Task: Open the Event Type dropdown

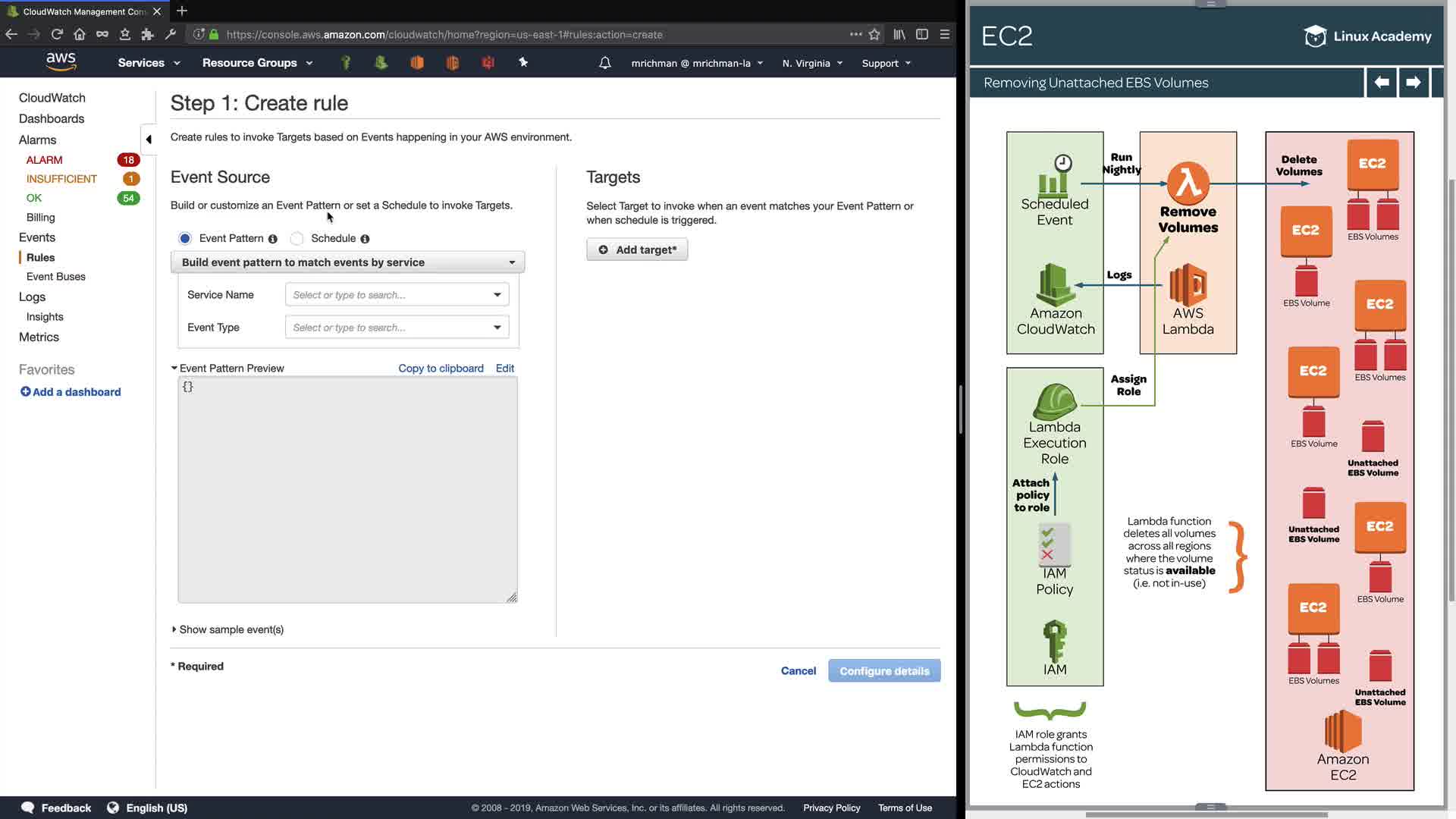Action: point(397,328)
